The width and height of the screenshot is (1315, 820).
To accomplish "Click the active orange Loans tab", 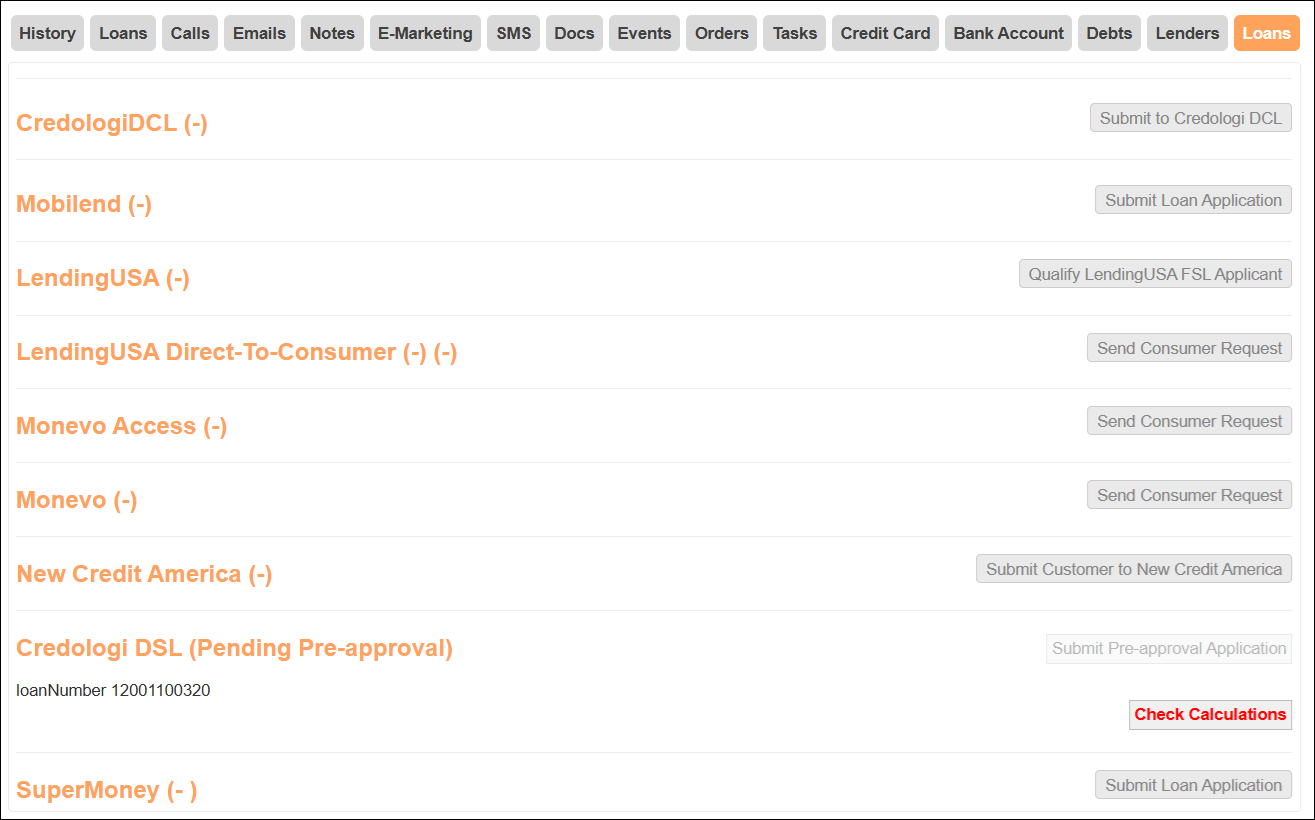I will (x=1267, y=33).
